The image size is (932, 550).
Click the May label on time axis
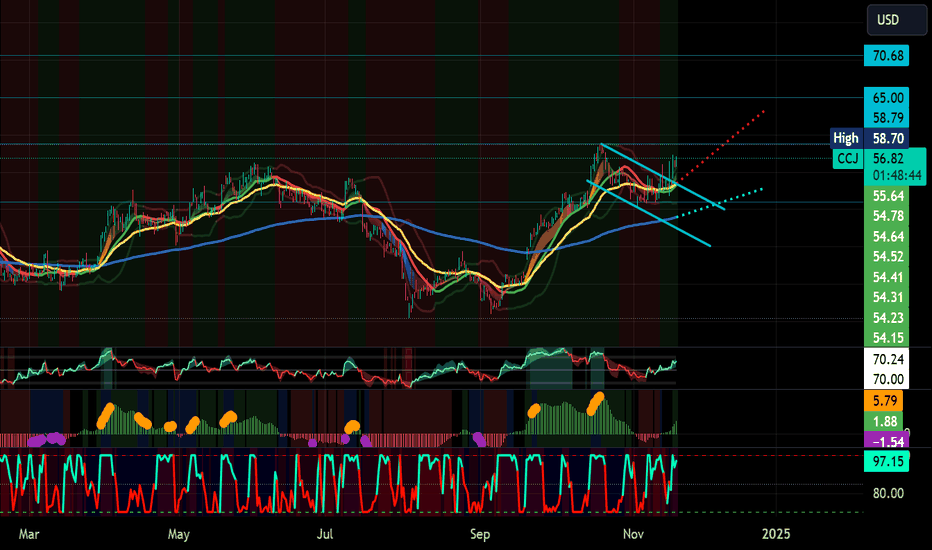pyautogui.click(x=178, y=534)
